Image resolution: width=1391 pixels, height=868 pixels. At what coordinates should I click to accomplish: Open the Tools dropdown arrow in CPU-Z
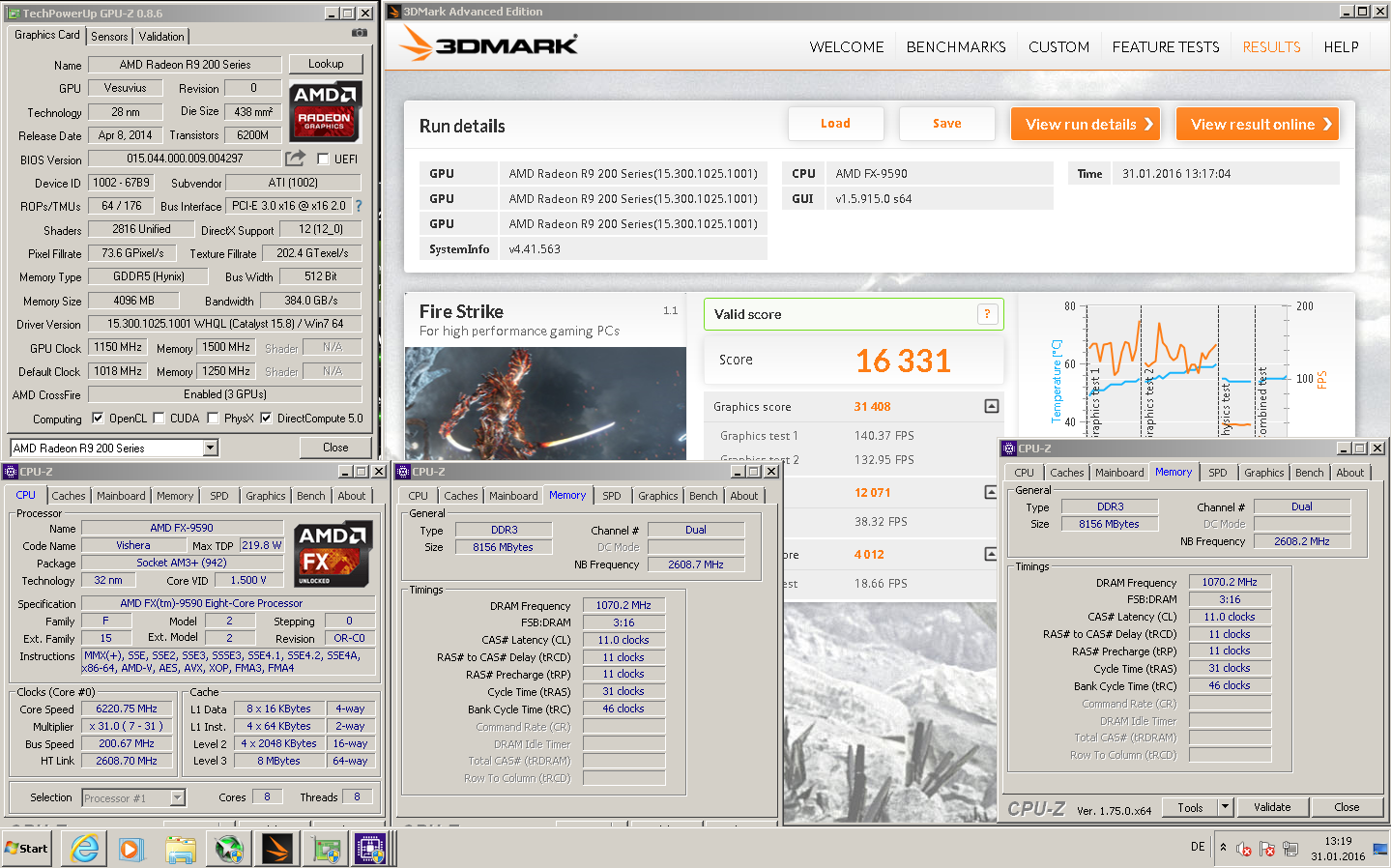tap(1226, 807)
